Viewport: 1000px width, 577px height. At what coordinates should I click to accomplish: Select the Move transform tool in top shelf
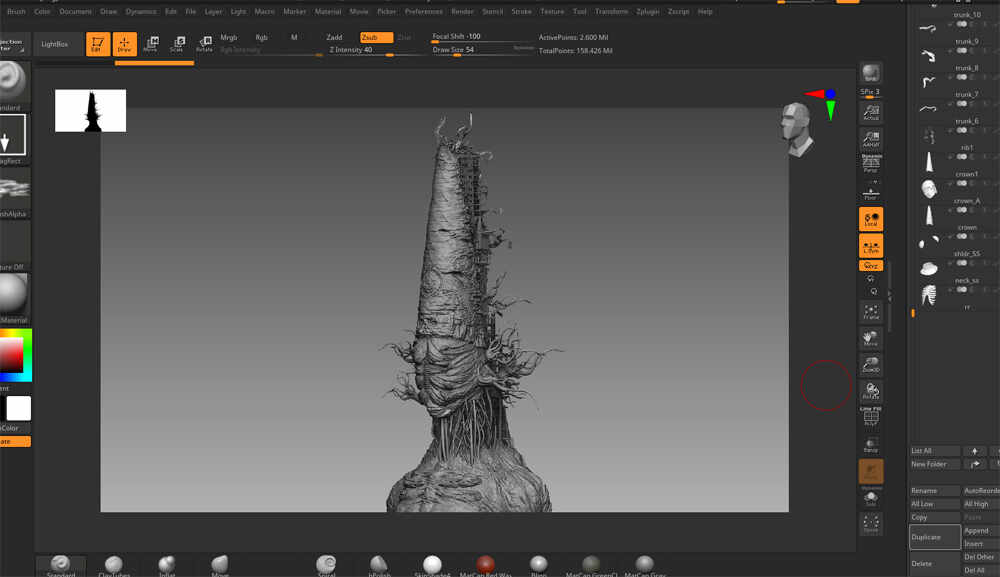[151, 44]
